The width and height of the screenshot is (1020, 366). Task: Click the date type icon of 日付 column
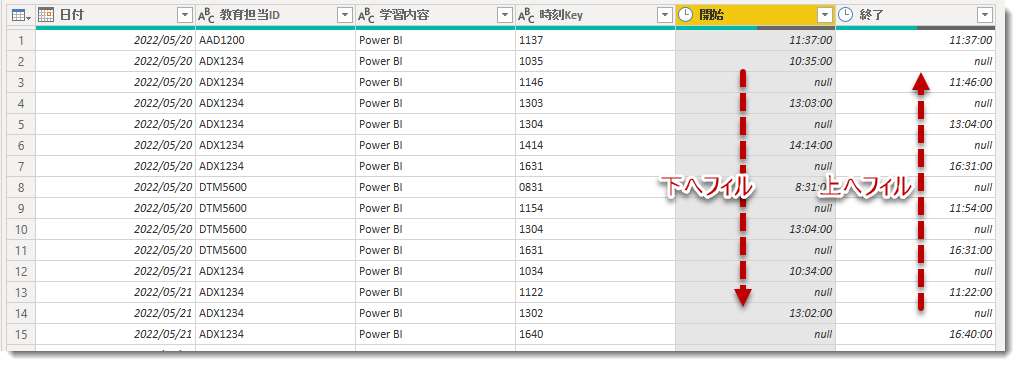point(47,15)
